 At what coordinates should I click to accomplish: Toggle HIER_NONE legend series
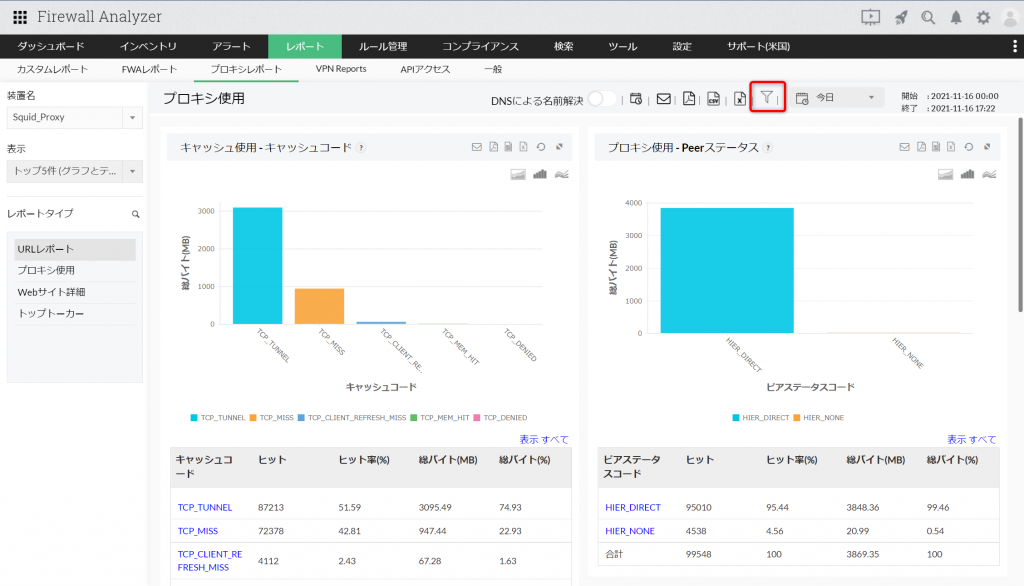[x=819, y=417]
